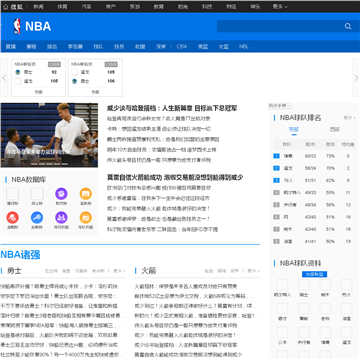The height and width of the screenshot is (360, 360).
Task: Click the NBA诸强 heading
Action: (x=20, y=255)
